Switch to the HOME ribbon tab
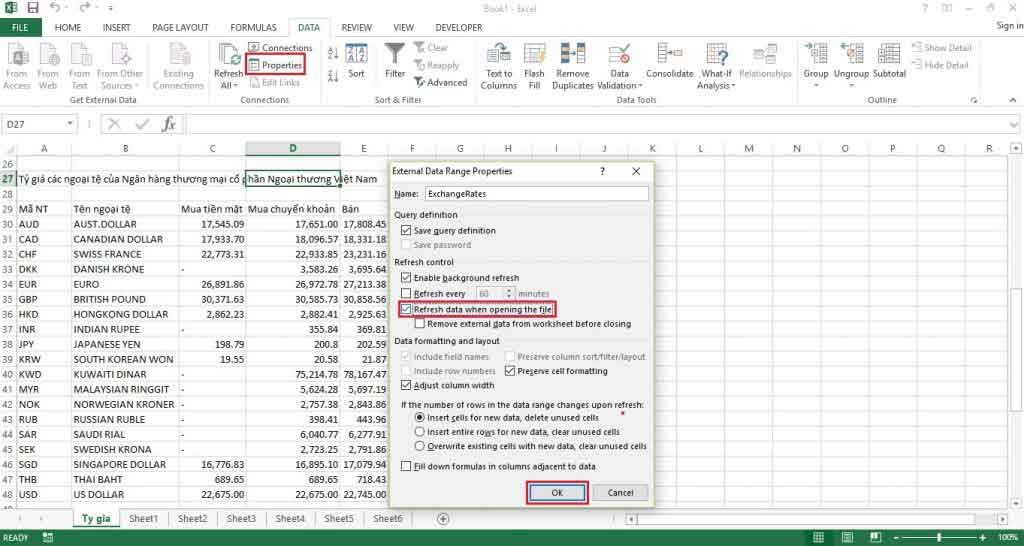 pos(68,27)
